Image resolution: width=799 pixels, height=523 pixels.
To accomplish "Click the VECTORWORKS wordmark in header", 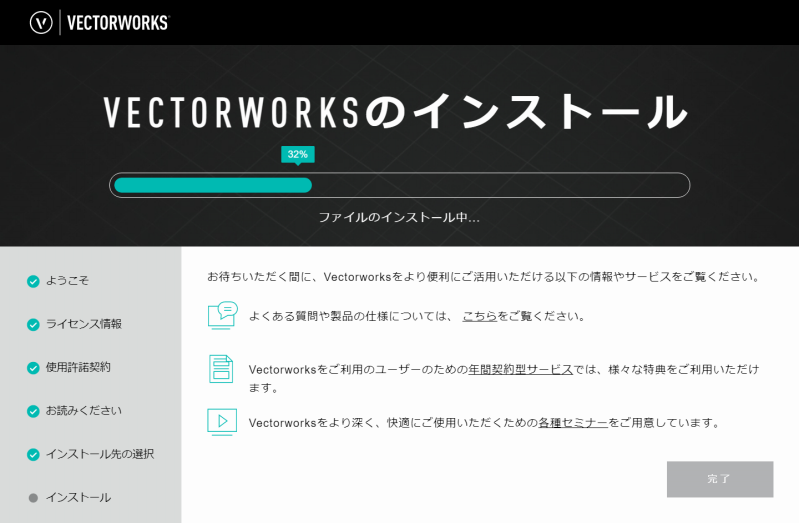I will pos(118,22).
